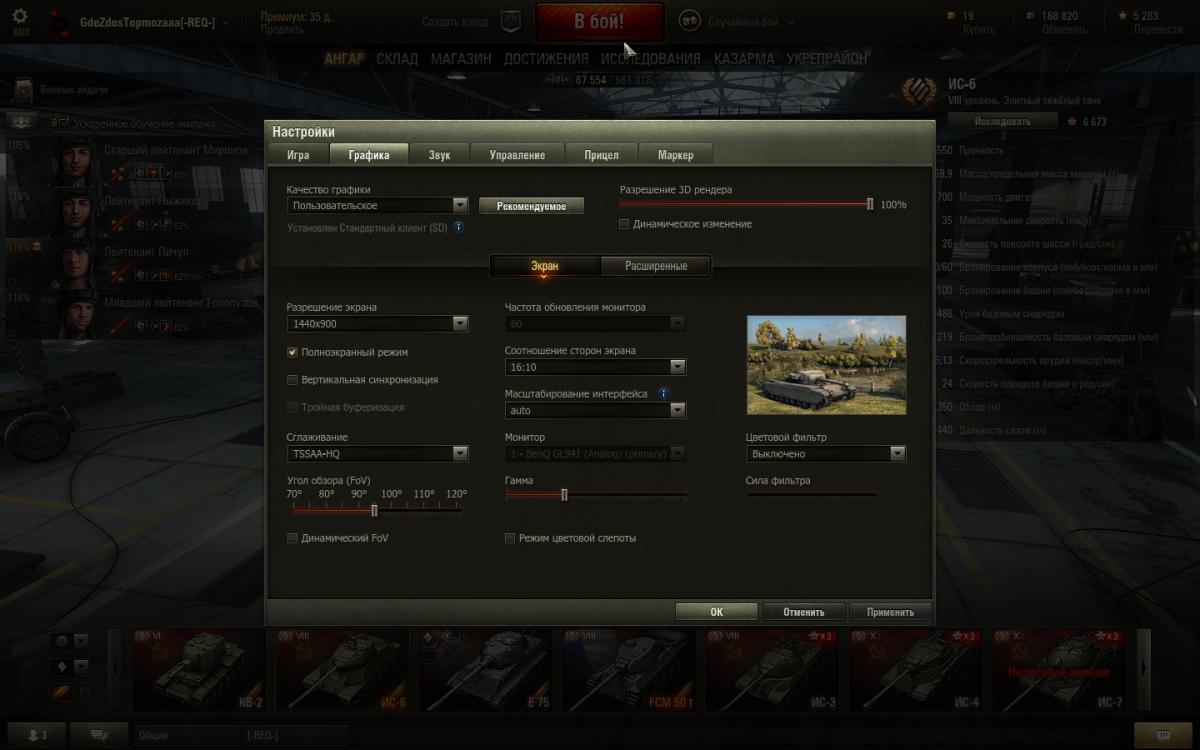The height and width of the screenshot is (750, 1200).
Task: Click the info icon beside Стандартный клиент (SD)
Action: tap(459, 227)
